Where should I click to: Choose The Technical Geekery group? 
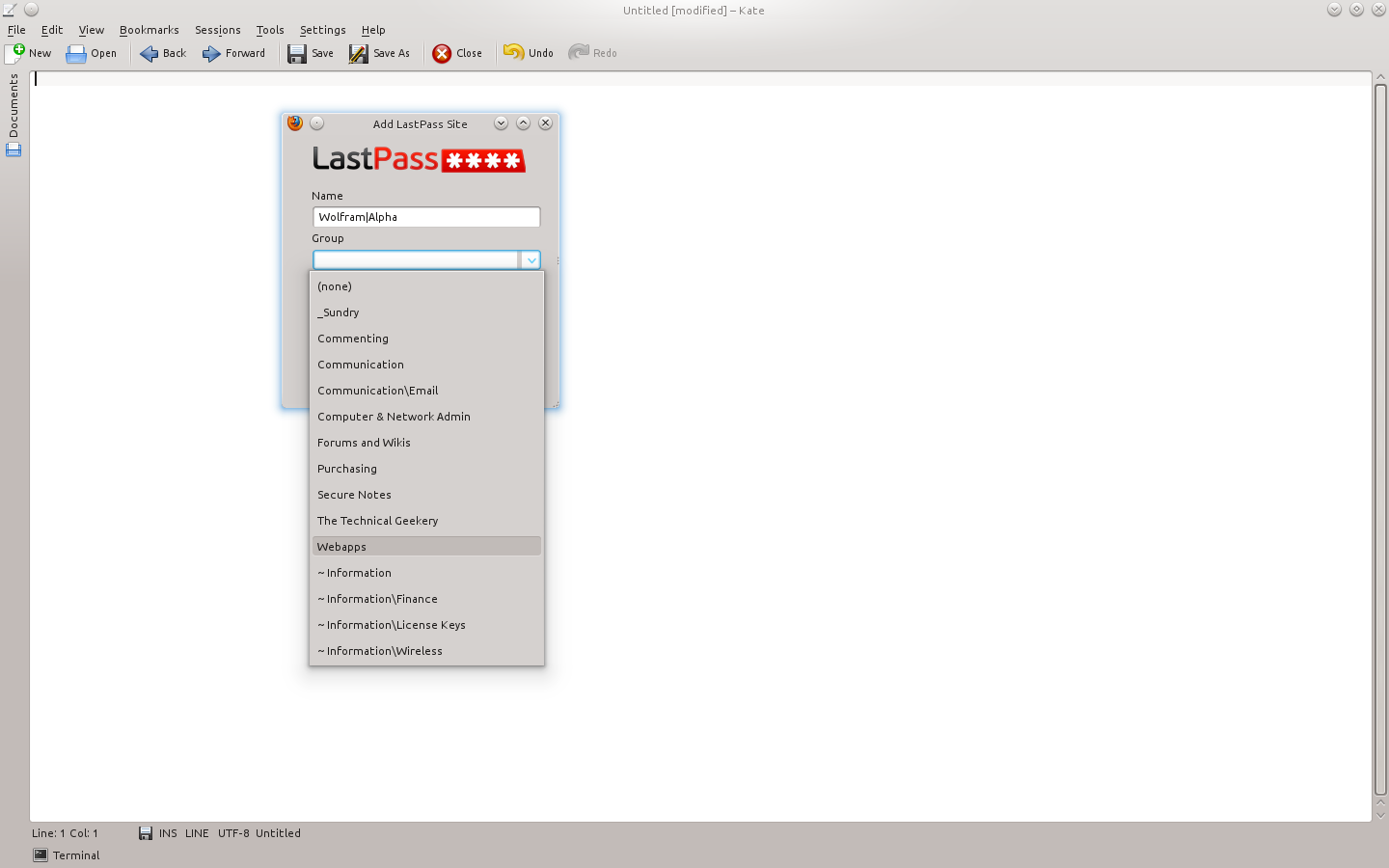(426, 521)
